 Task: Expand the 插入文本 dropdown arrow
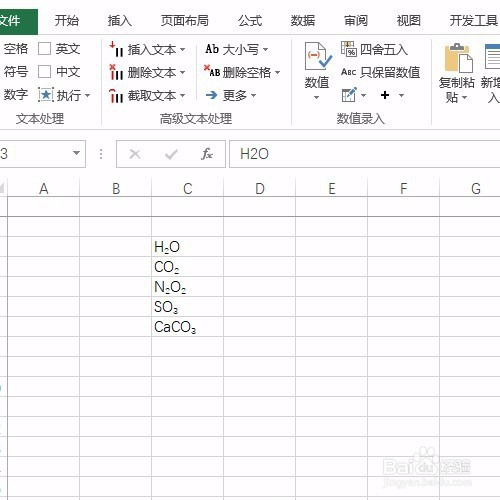(182, 50)
